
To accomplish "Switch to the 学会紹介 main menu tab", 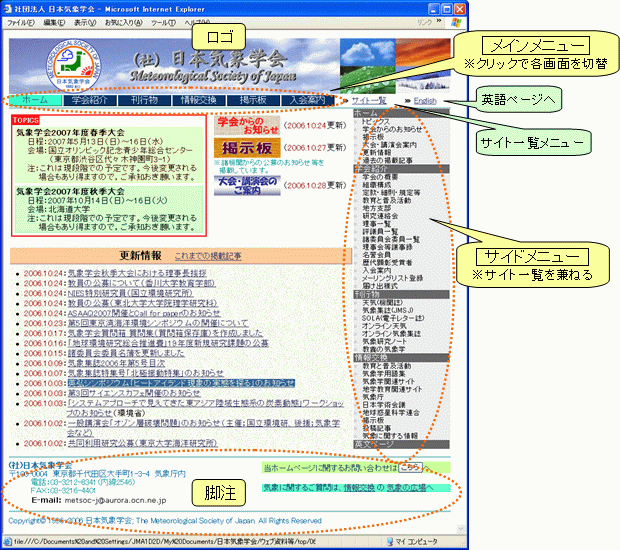I will click(90, 100).
